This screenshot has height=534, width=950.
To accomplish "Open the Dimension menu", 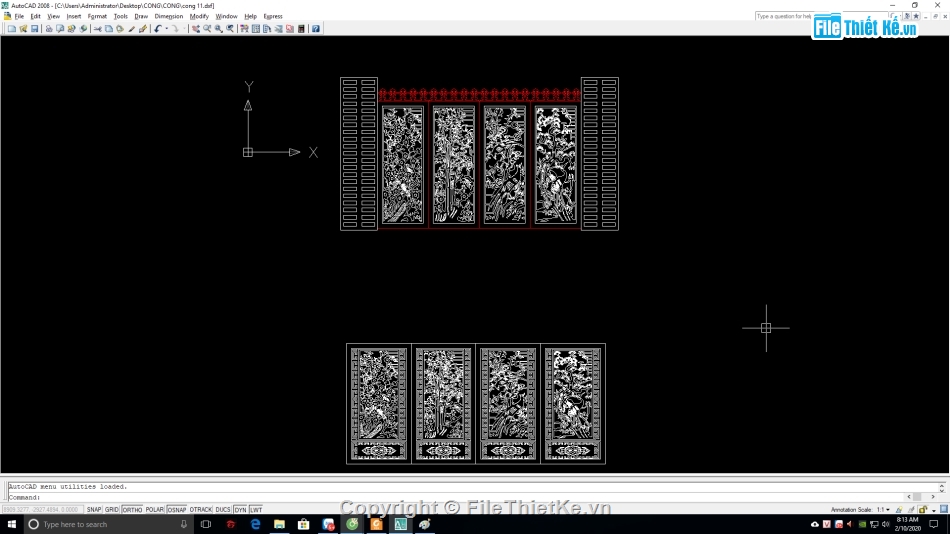I will tap(168, 16).
